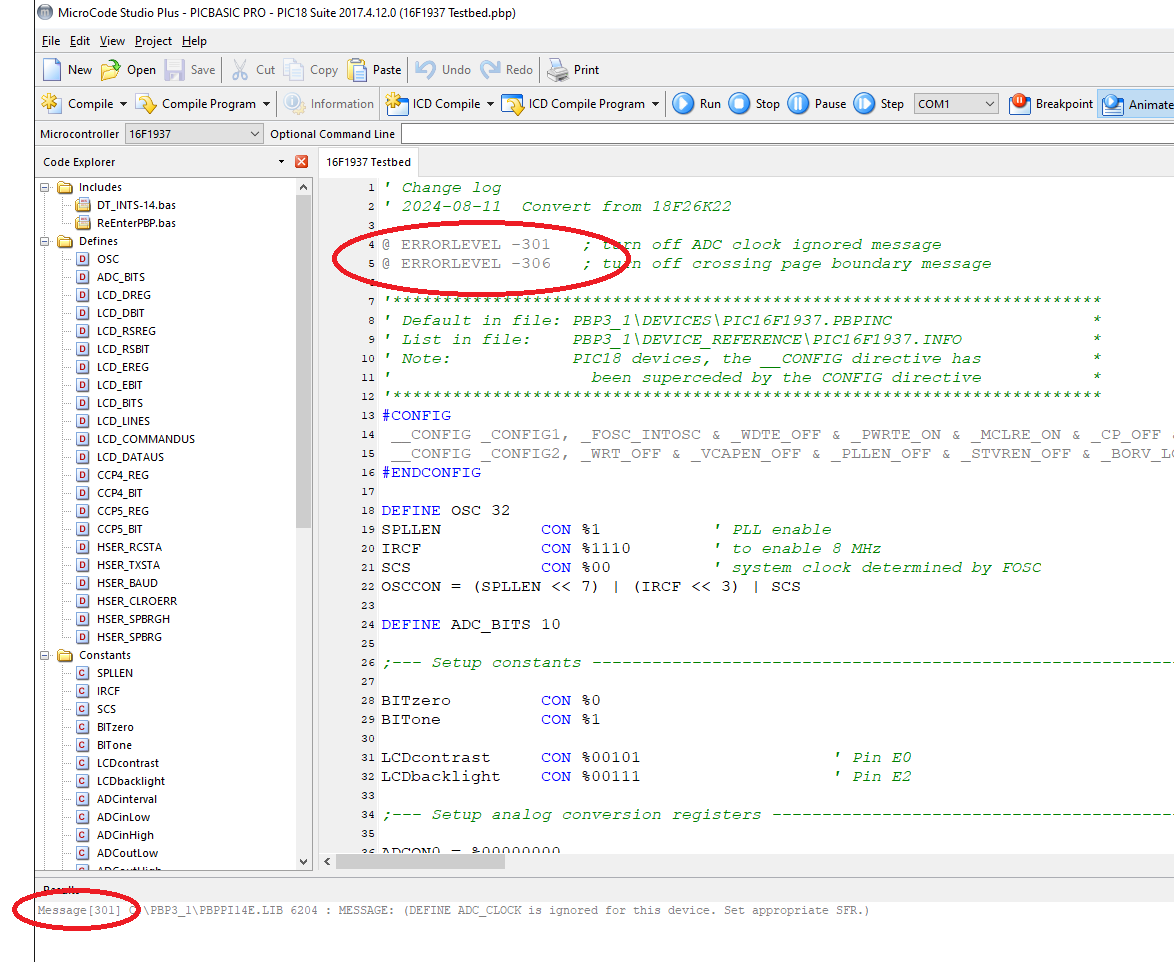The height and width of the screenshot is (962, 1174).
Task: Open the Compile Program dropdown arrow
Action: coord(266,104)
